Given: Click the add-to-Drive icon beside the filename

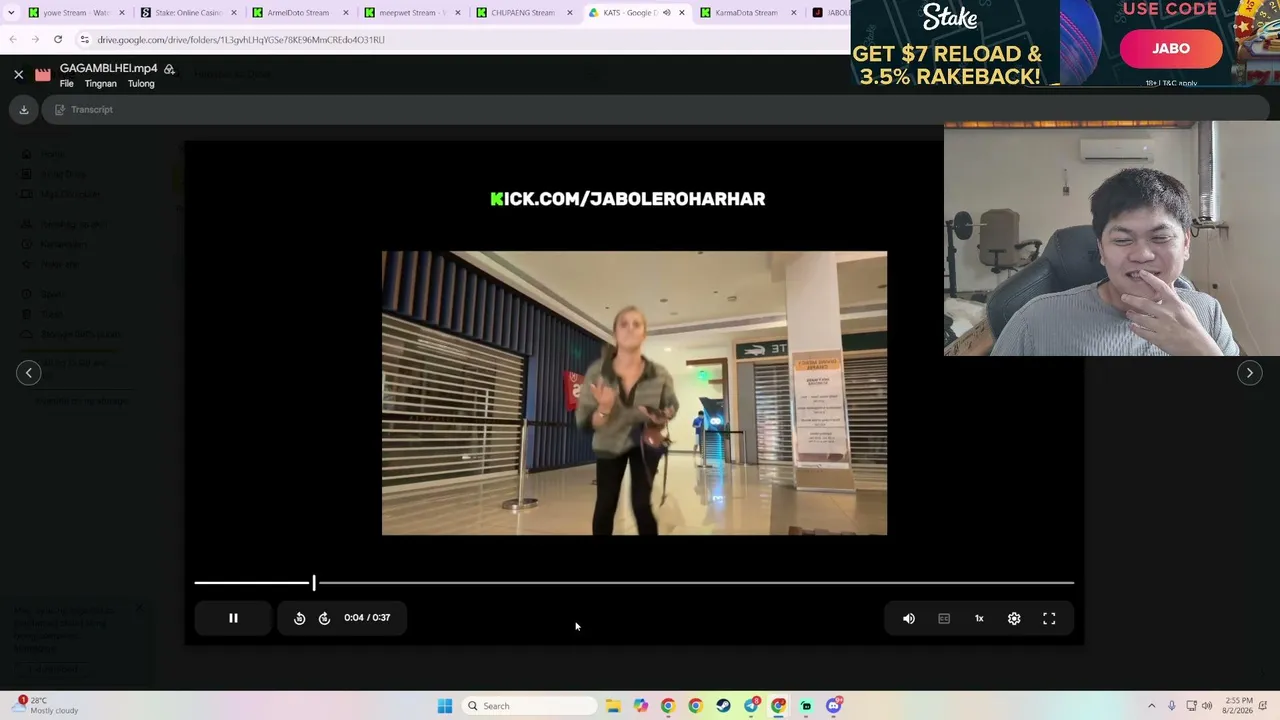Looking at the screenshot, I should [x=169, y=69].
